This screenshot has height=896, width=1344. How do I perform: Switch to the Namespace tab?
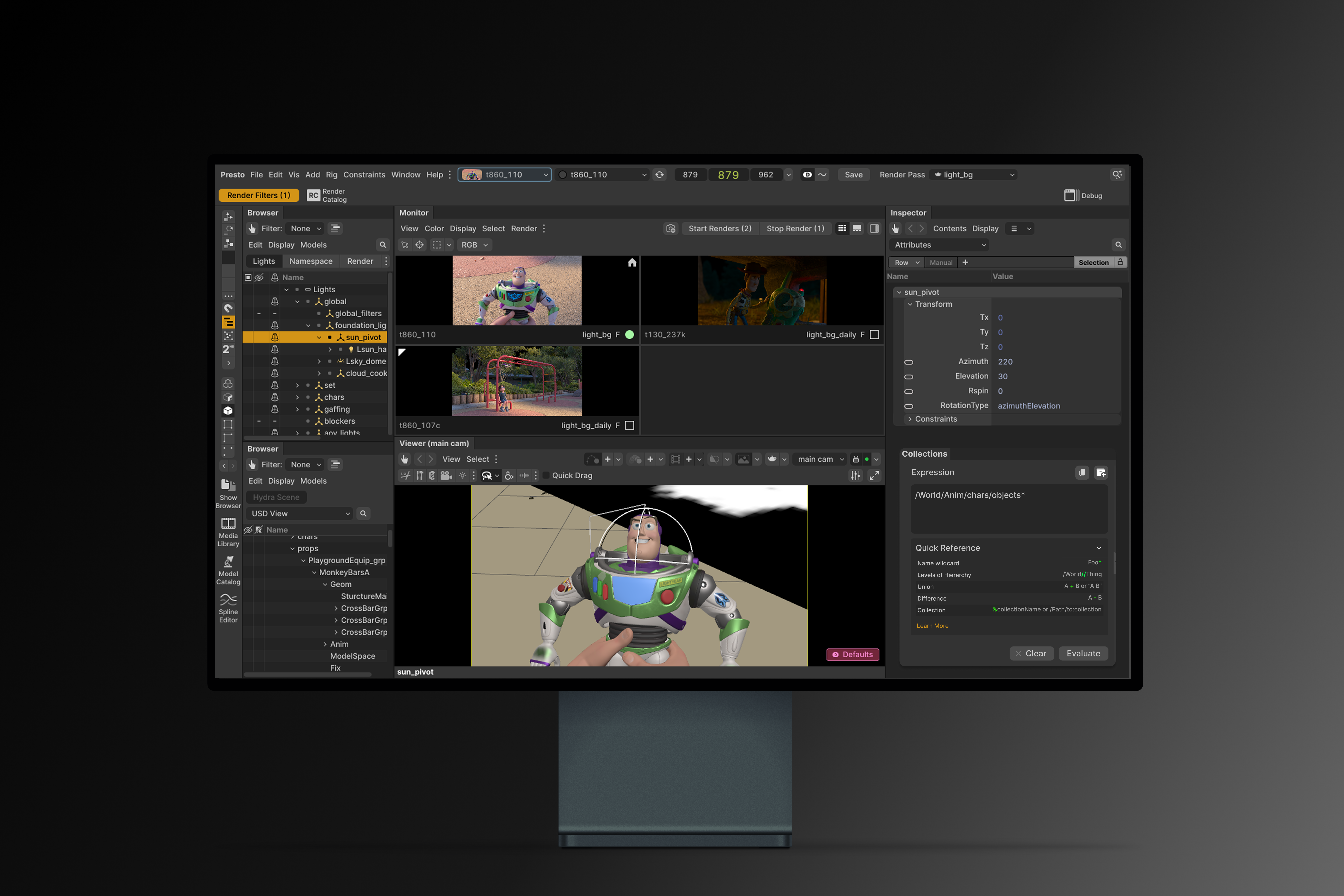pyautogui.click(x=311, y=261)
